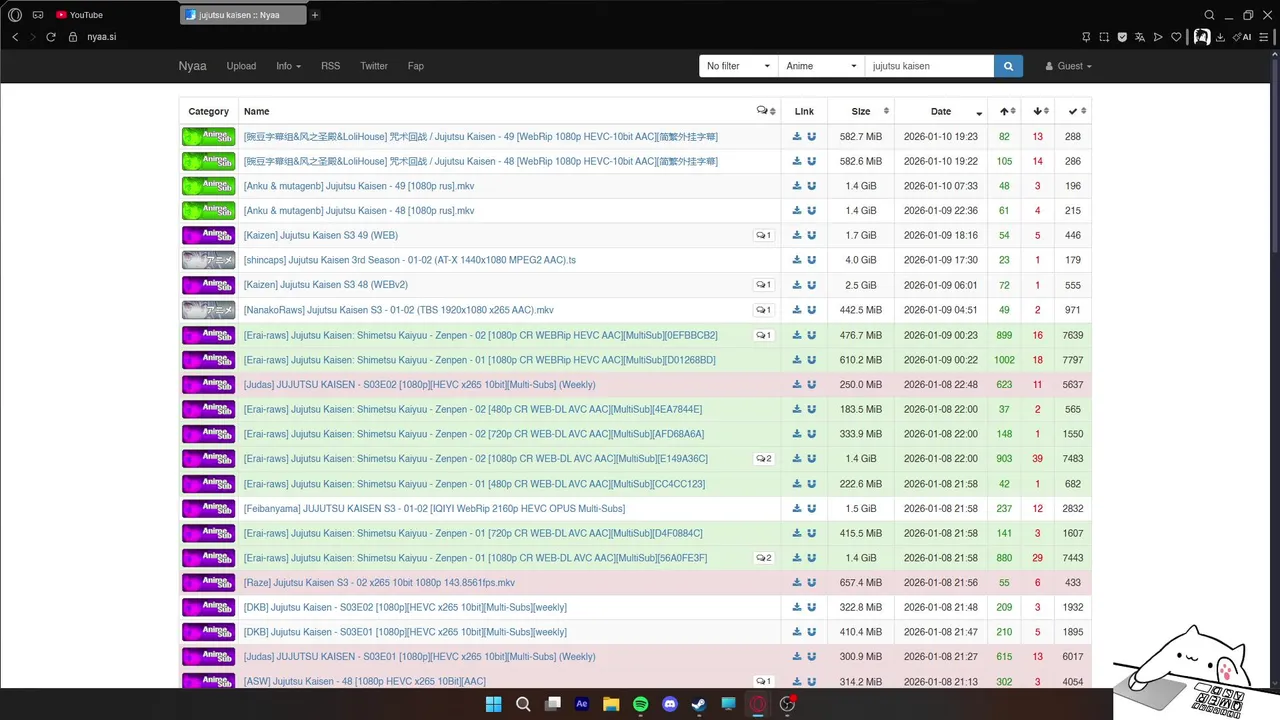The width and height of the screenshot is (1280, 720).
Task: Click size 657.4 MiB cell
Action: coord(861,583)
